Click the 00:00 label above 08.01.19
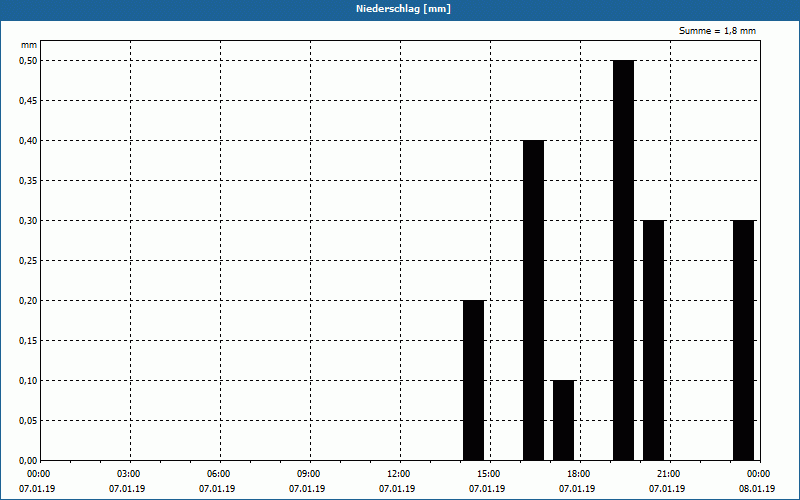Image resolution: width=800 pixels, height=500 pixels. (x=759, y=474)
